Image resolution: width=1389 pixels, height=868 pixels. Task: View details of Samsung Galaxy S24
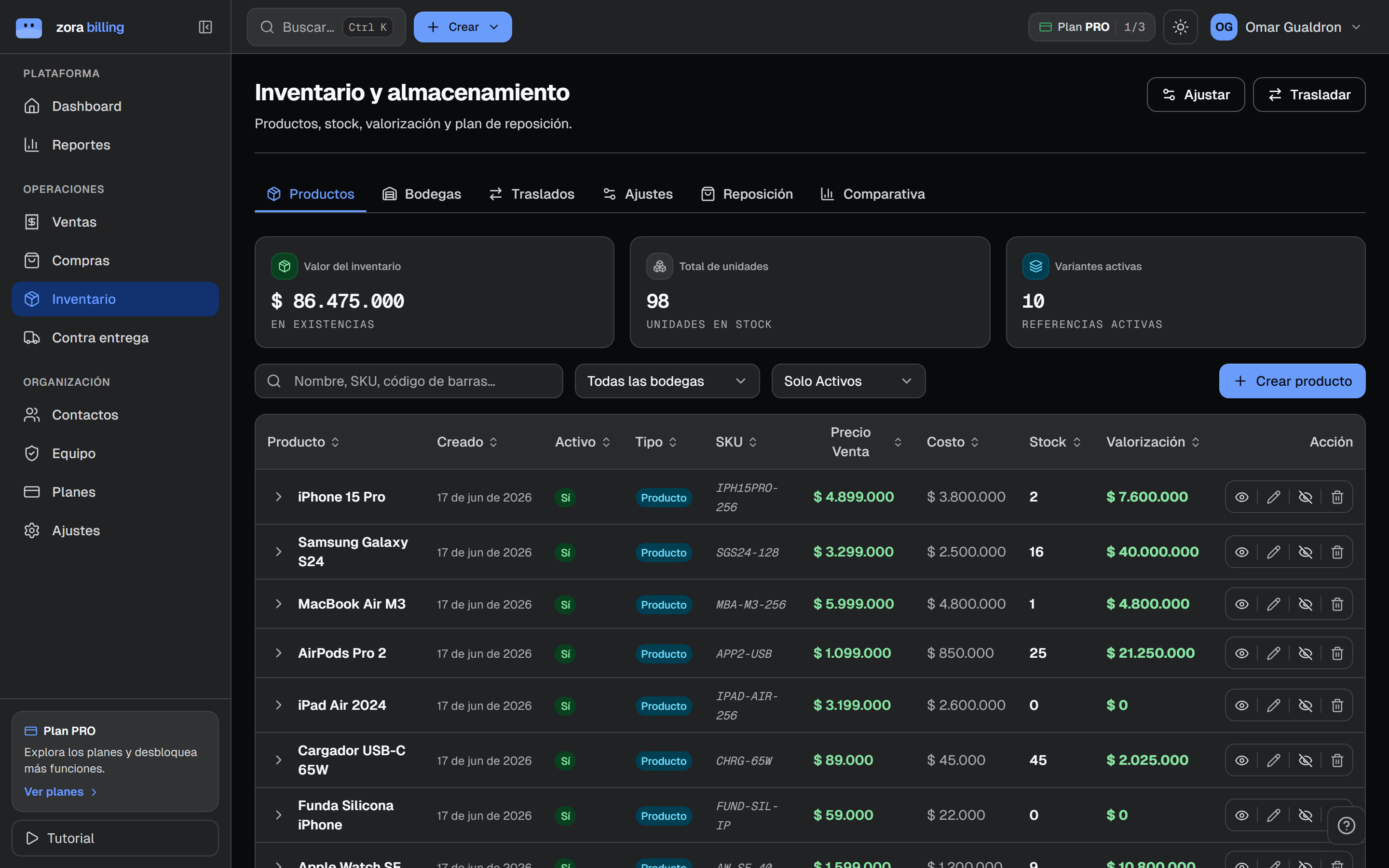click(x=1241, y=552)
